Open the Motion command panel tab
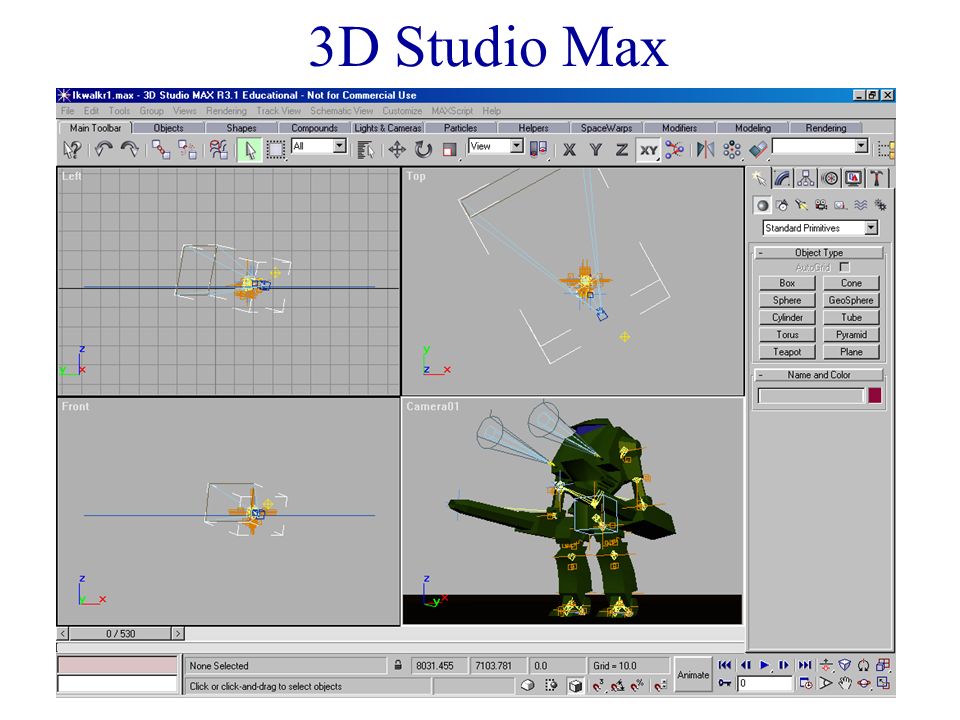 (830, 178)
